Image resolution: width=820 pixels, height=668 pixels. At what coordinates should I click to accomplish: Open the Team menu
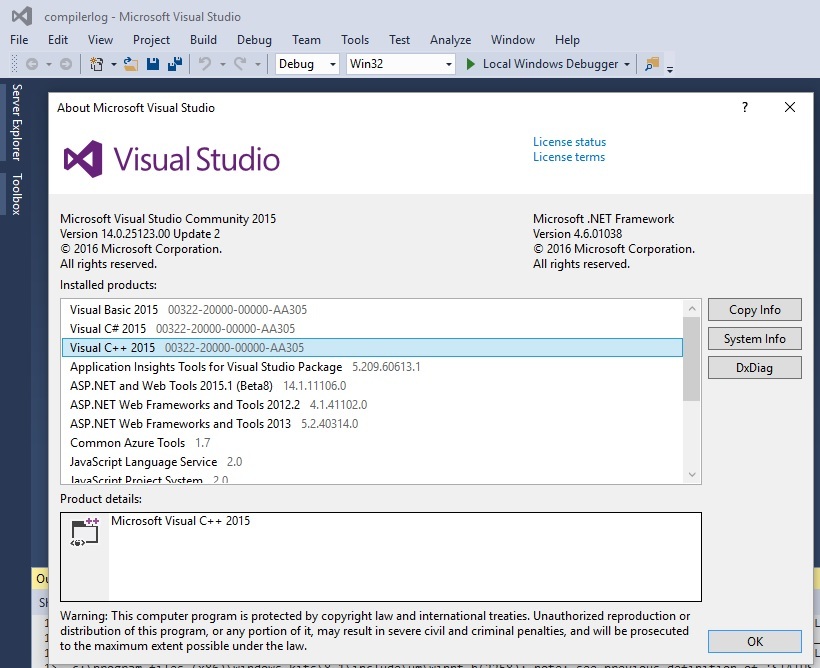[x=306, y=40]
